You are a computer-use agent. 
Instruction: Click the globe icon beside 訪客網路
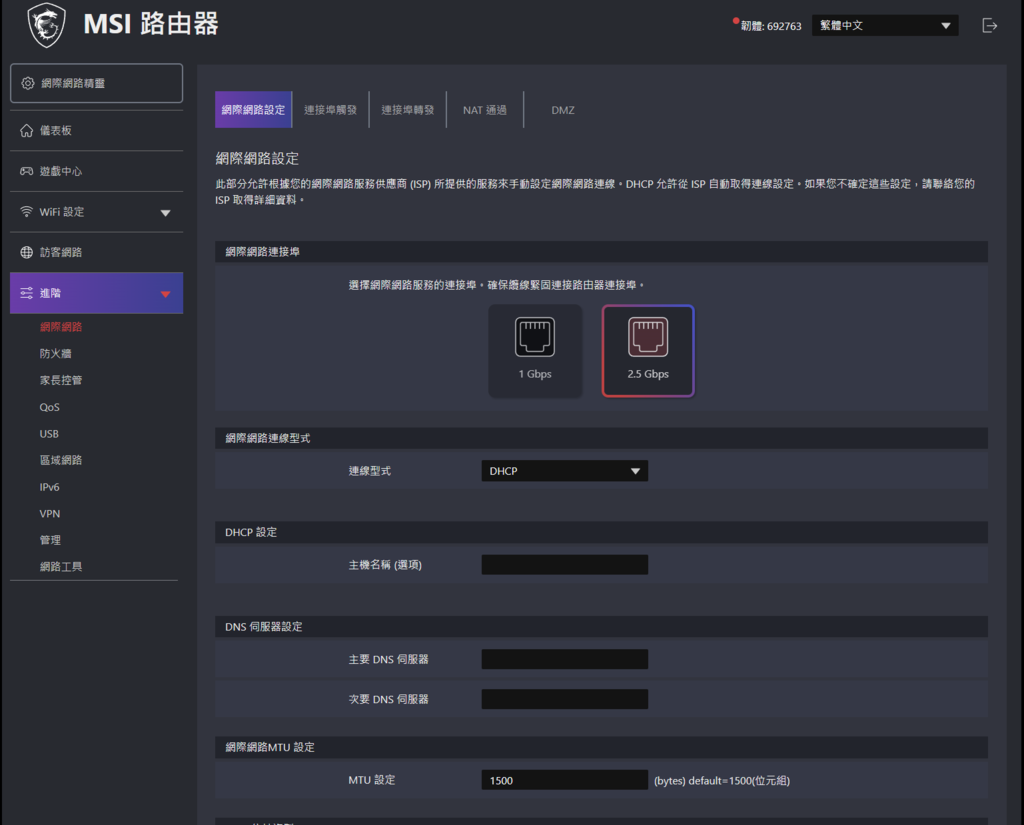point(26,252)
